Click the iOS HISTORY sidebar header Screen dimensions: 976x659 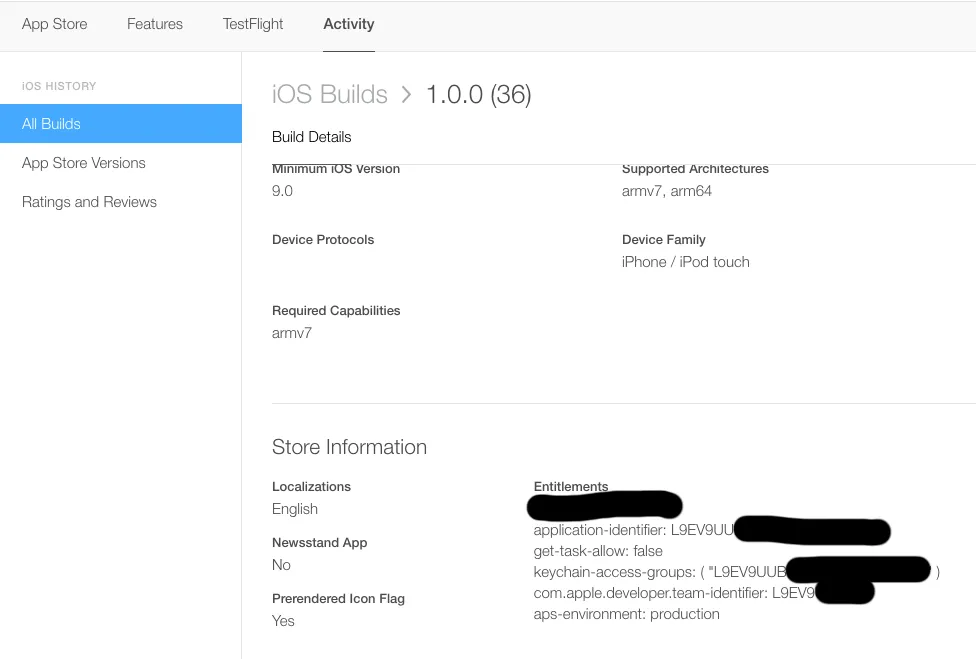click(x=59, y=86)
